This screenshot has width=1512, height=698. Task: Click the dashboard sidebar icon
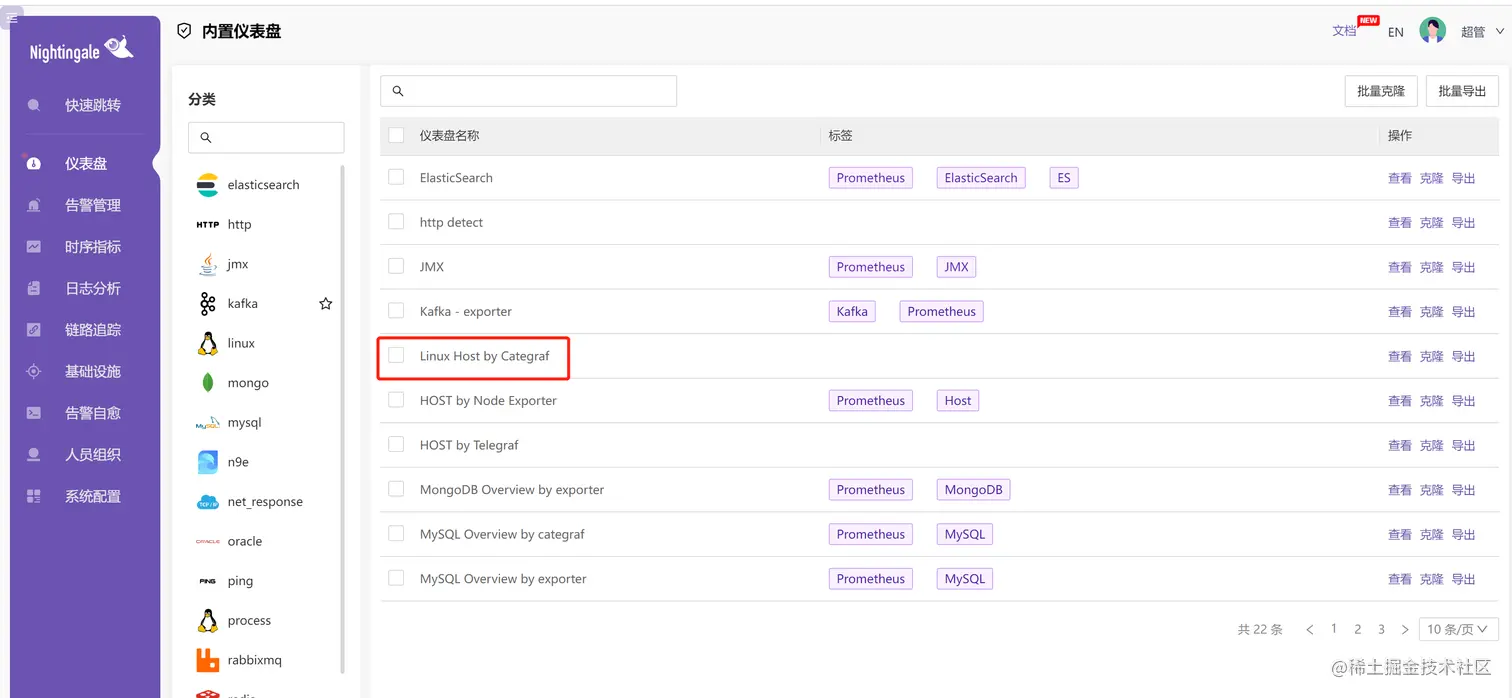coord(34,164)
